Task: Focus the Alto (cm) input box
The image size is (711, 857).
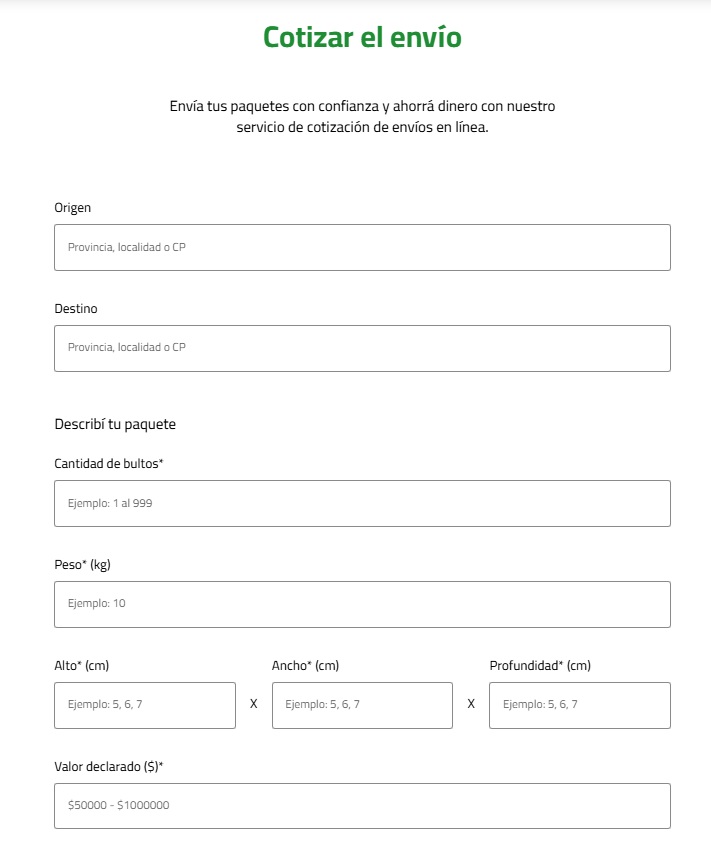Action: tap(145, 705)
